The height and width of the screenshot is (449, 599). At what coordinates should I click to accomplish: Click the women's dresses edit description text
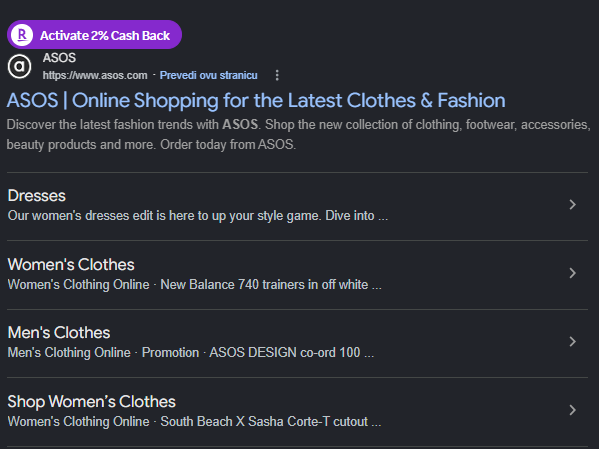(x=198, y=216)
